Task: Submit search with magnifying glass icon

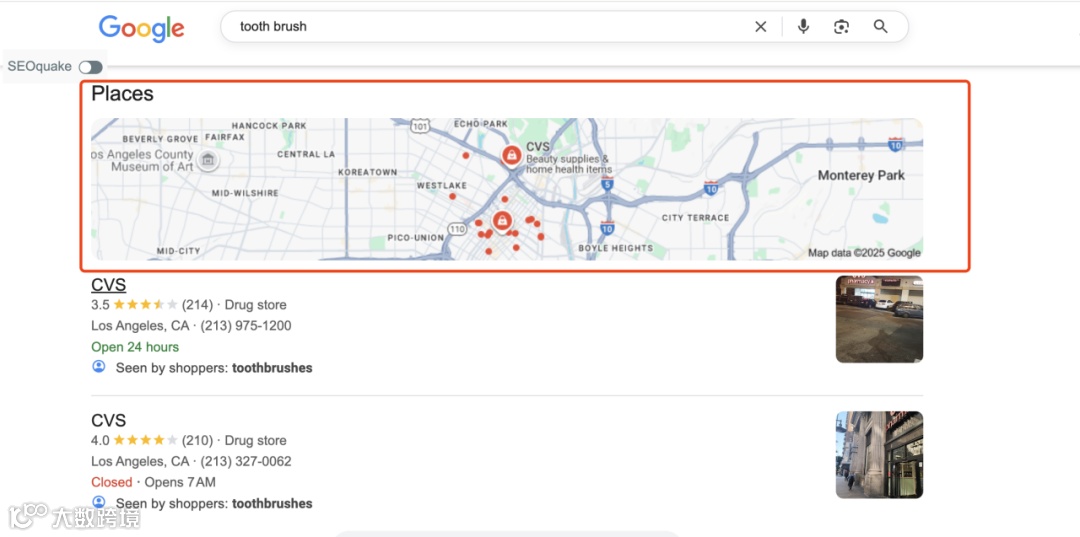Action: pos(880,27)
